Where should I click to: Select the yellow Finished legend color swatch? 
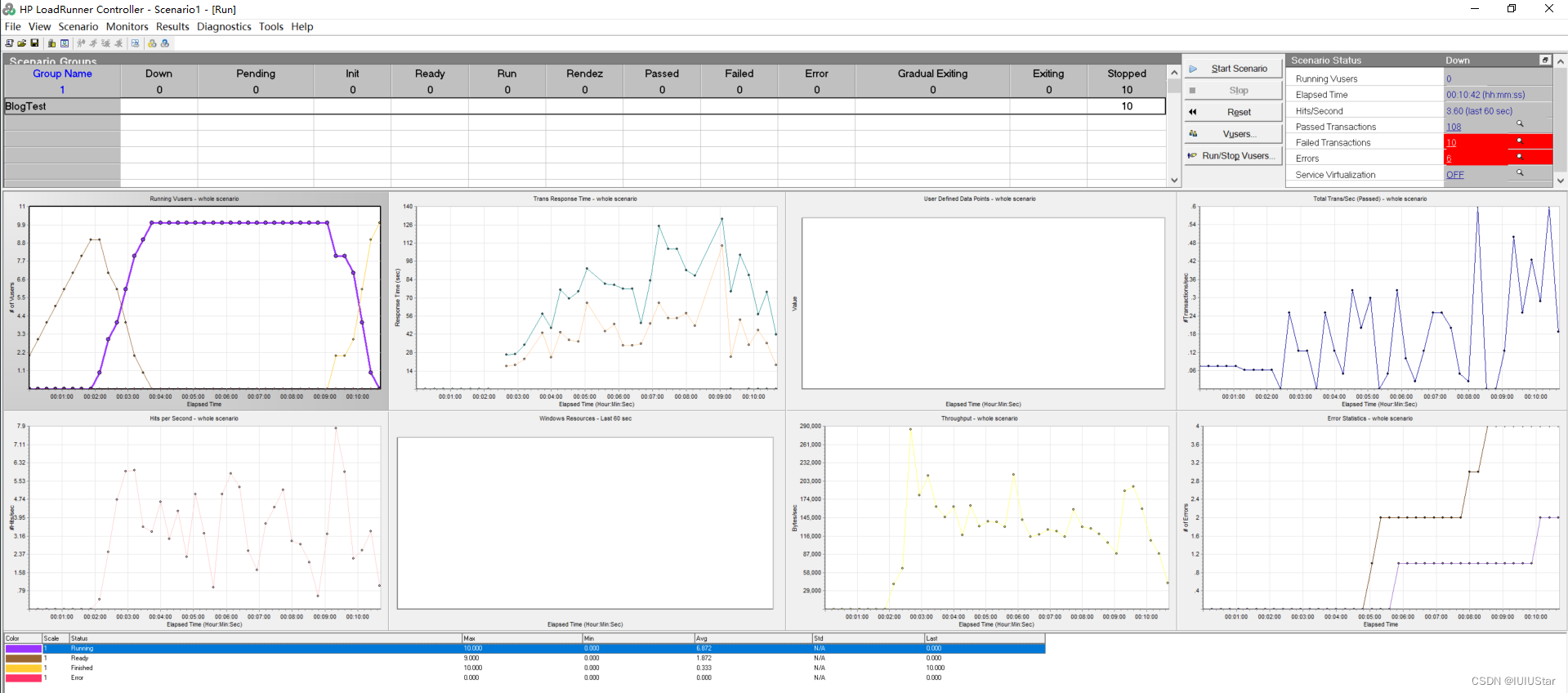(x=23, y=668)
